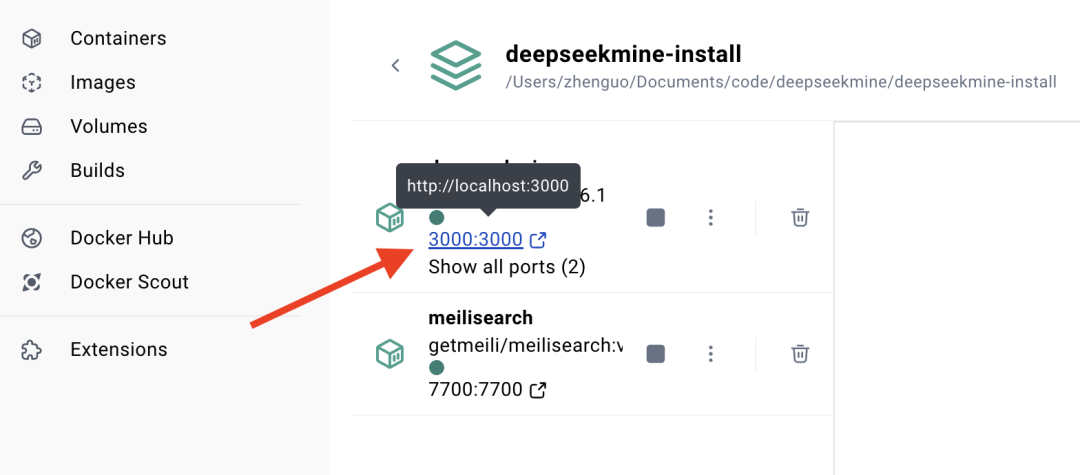This screenshot has height=475, width=1080.
Task: Open Docker Hub from sidebar
Action: point(122,238)
